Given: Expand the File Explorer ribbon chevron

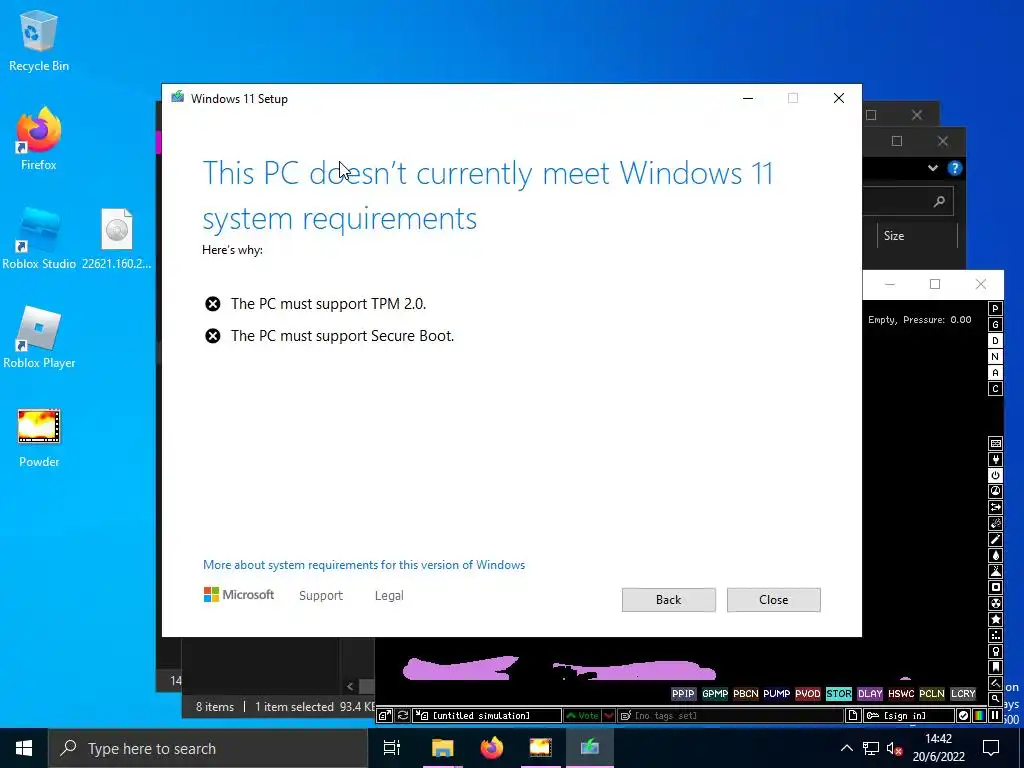Looking at the screenshot, I should coord(933,168).
